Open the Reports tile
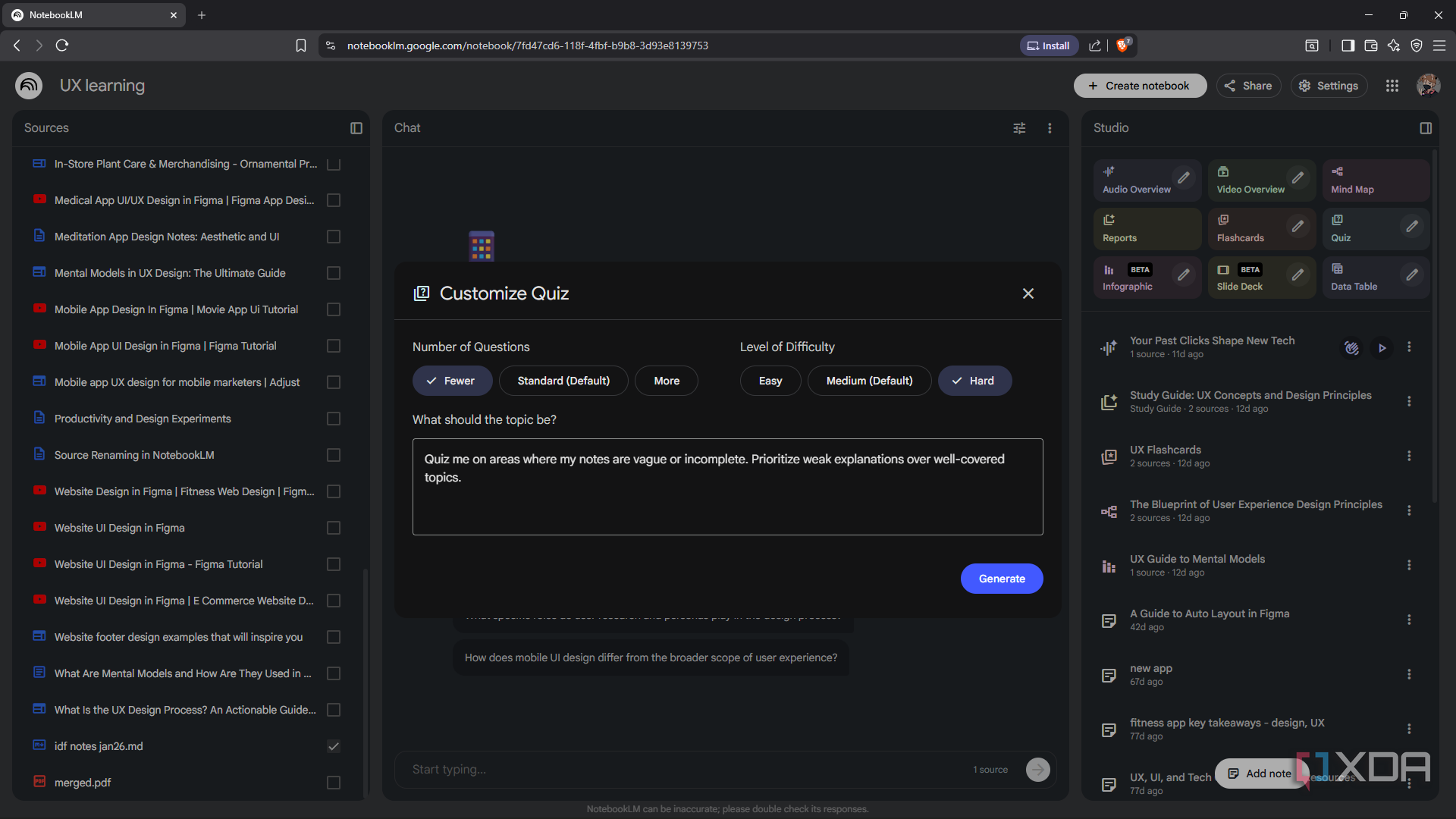The height and width of the screenshot is (819, 1456). (x=1147, y=229)
